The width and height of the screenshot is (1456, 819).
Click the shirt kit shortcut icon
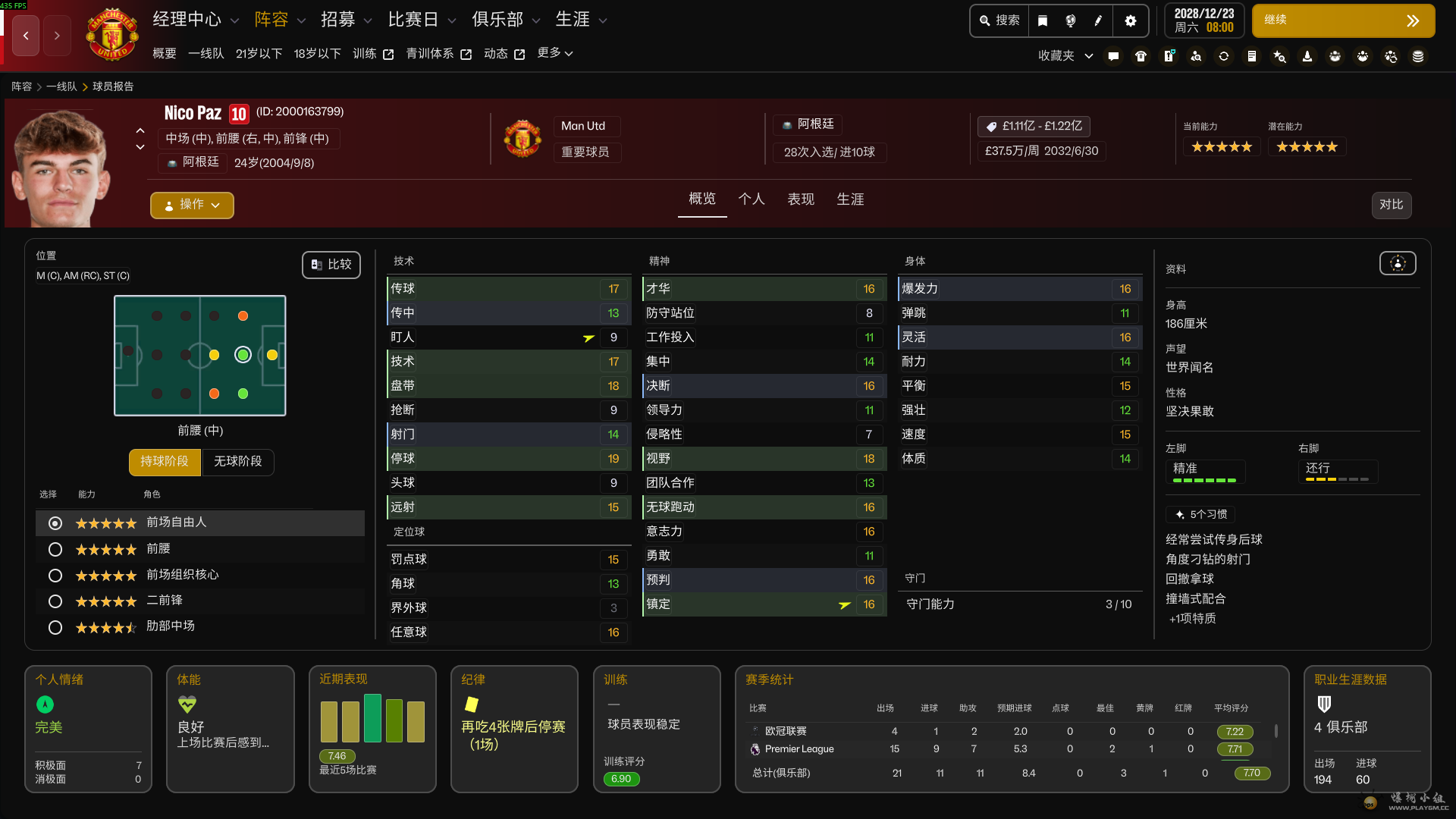pyautogui.click(x=1141, y=56)
